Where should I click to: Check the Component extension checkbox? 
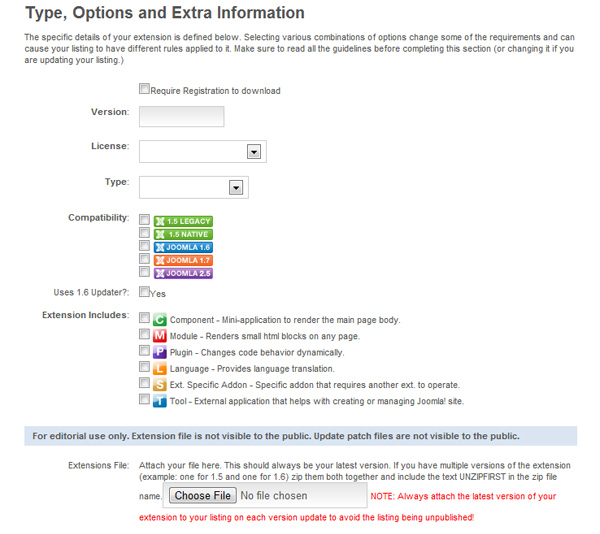point(144,317)
